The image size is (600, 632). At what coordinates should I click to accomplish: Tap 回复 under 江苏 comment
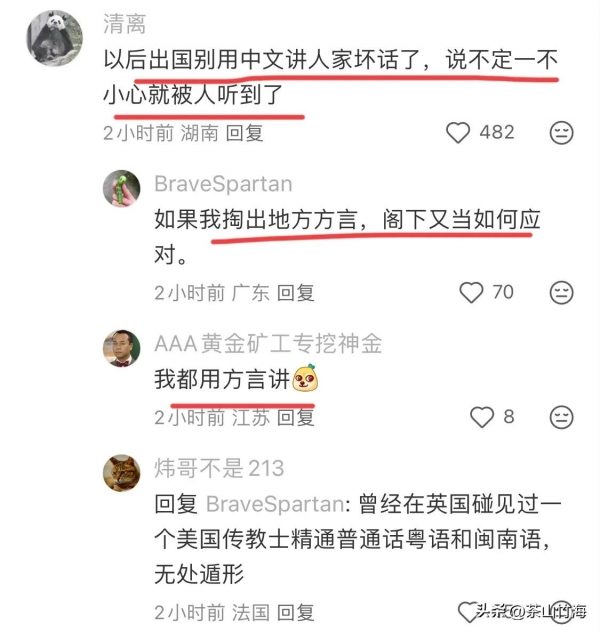click(295, 418)
